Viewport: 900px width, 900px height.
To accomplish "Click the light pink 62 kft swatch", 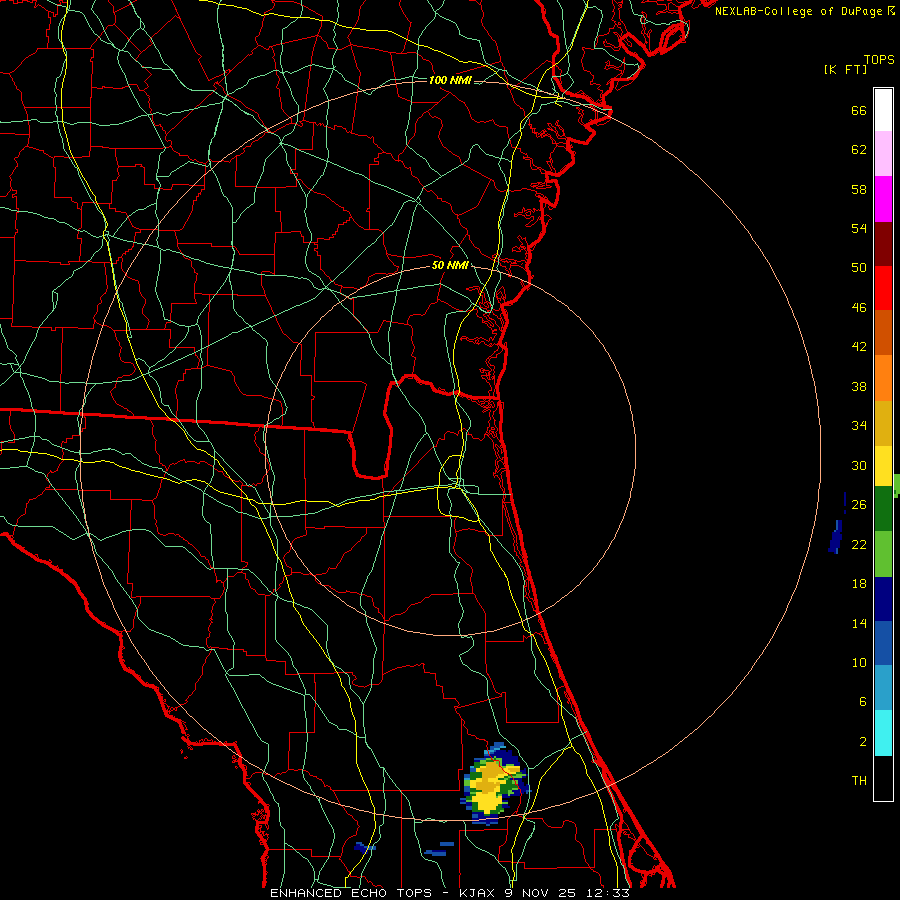I will pyautogui.click(x=883, y=154).
